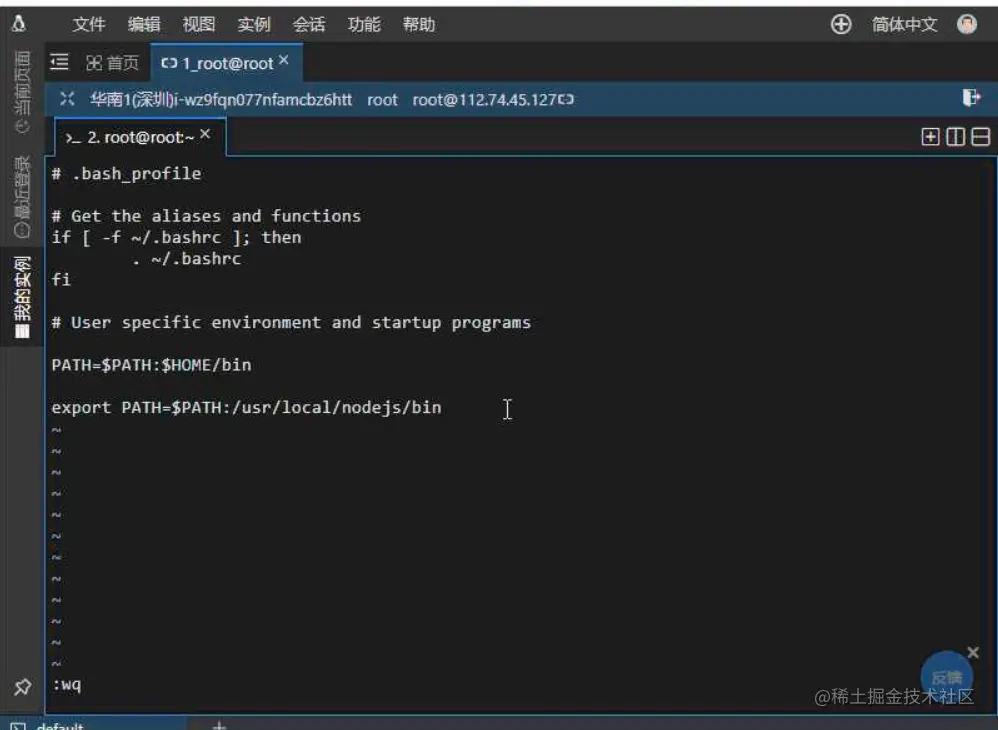Image resolution: width=998 pixels, height=730 pixels.
Task: Close the 1_root@root session tab
Action: (284, 60)
